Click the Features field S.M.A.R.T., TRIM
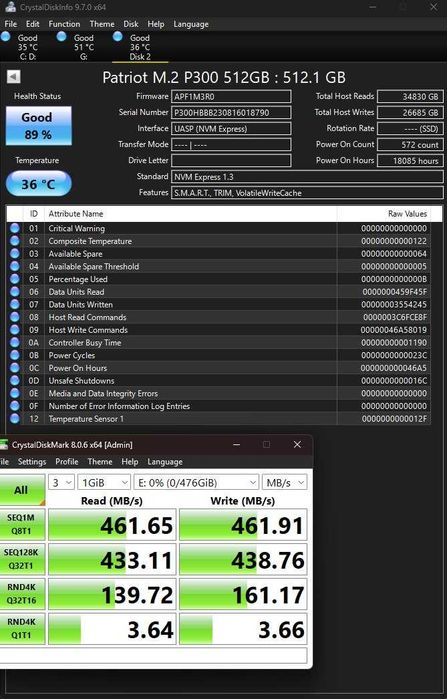The image size is (447, 699). pyautogui.click(x=307, y=193)
